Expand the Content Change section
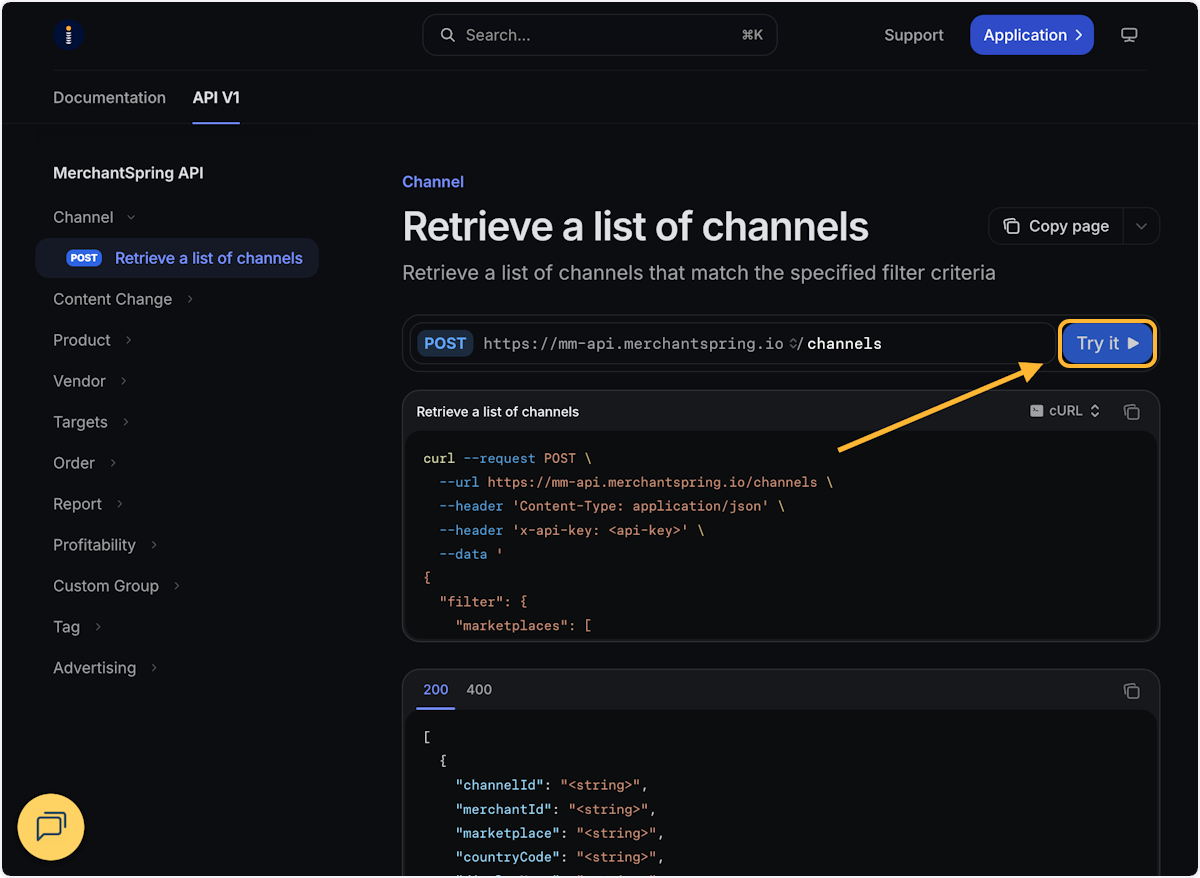Image resolution: width=1200 pixels, height=878 pixels. click(x=123, y=299)
